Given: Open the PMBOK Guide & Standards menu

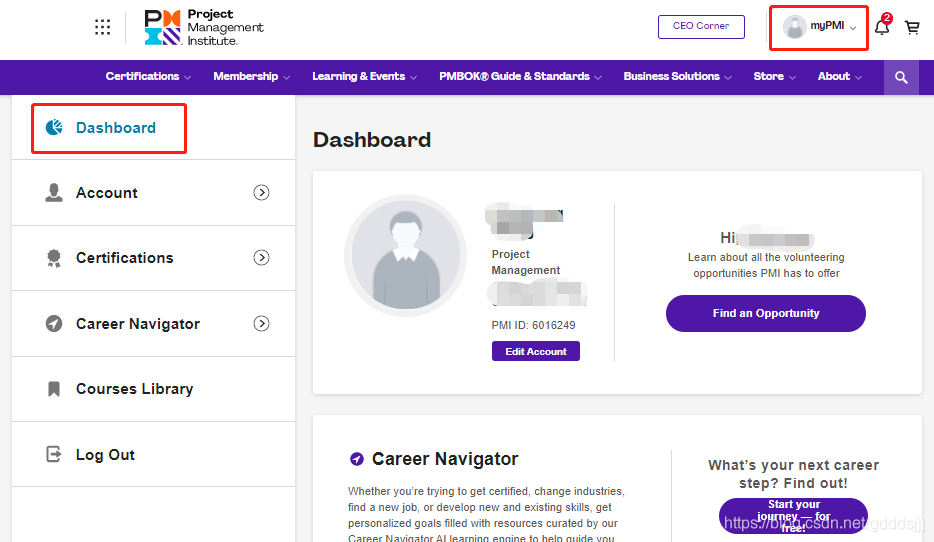Looking at the screenshot, I should click(x=520, y=76).
